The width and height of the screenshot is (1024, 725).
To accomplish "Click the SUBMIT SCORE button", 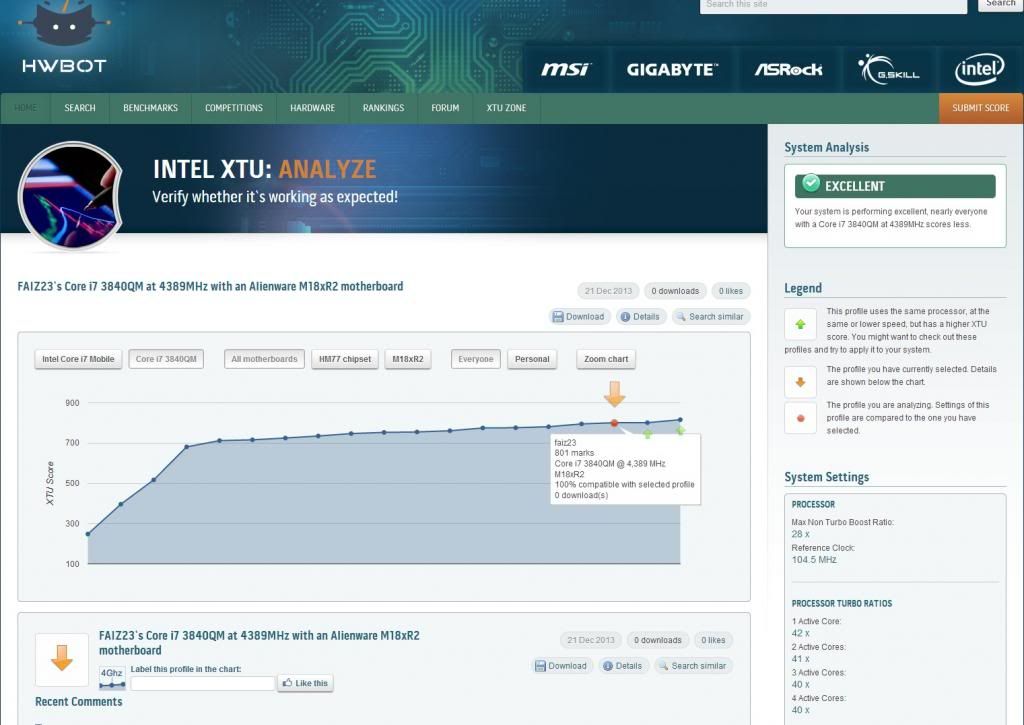I will 980,108.
